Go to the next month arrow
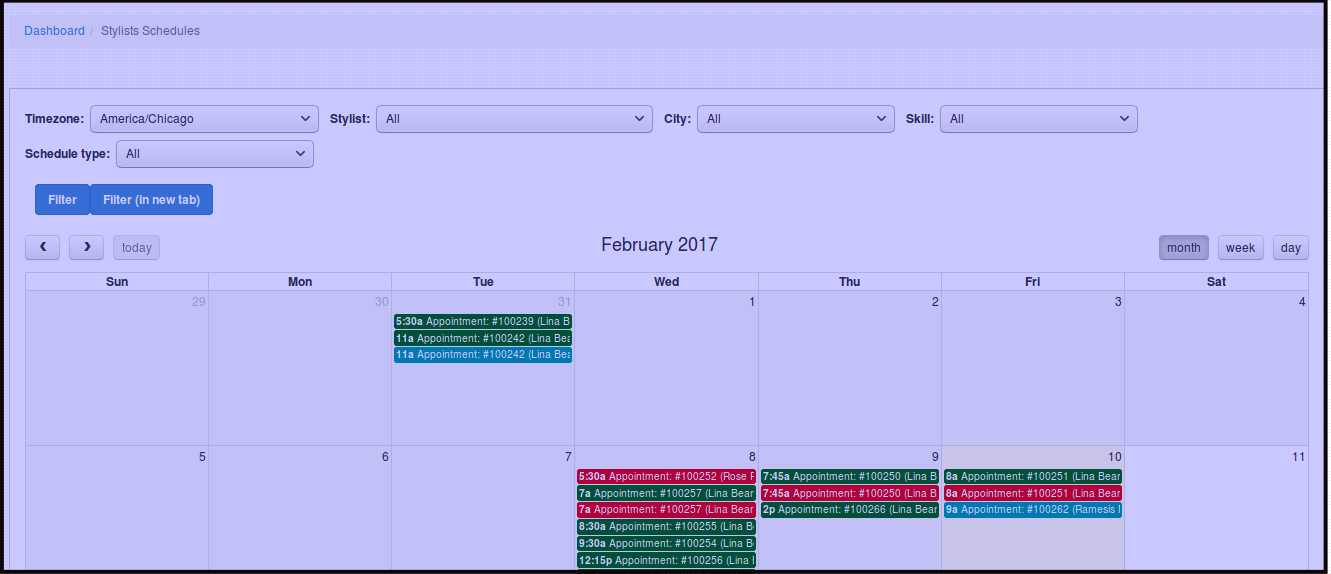 point(87,247)
